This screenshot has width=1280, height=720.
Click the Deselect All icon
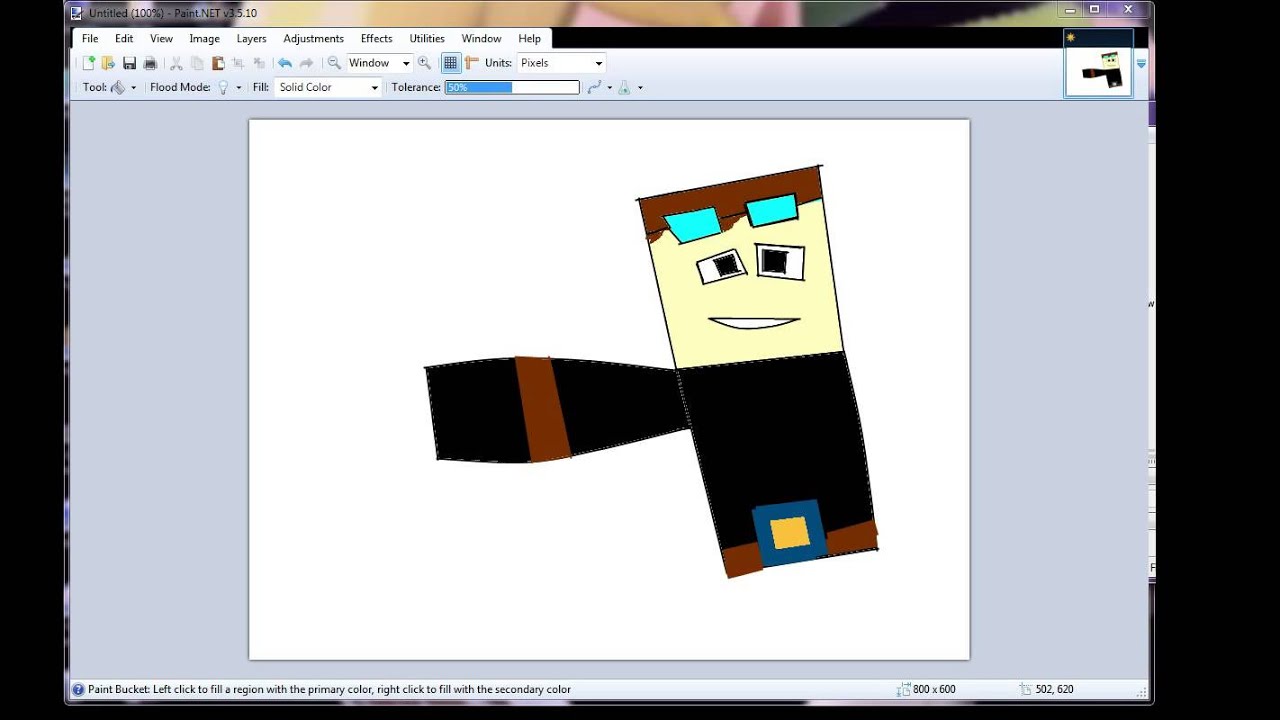coord(259,63)
